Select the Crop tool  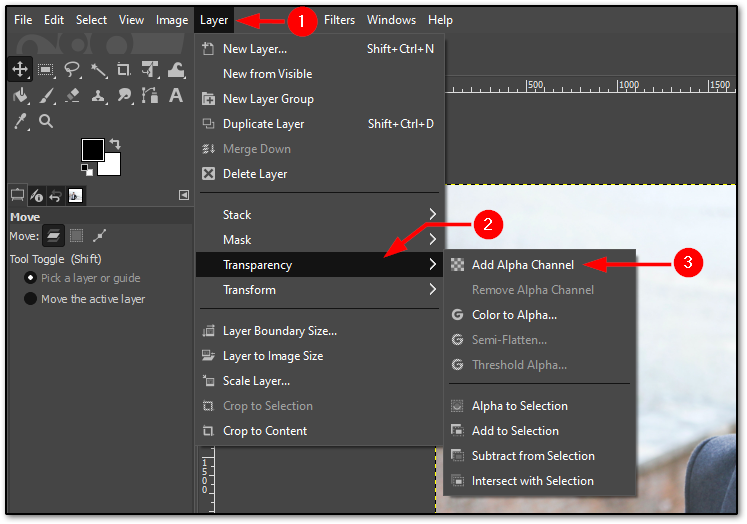124,70
